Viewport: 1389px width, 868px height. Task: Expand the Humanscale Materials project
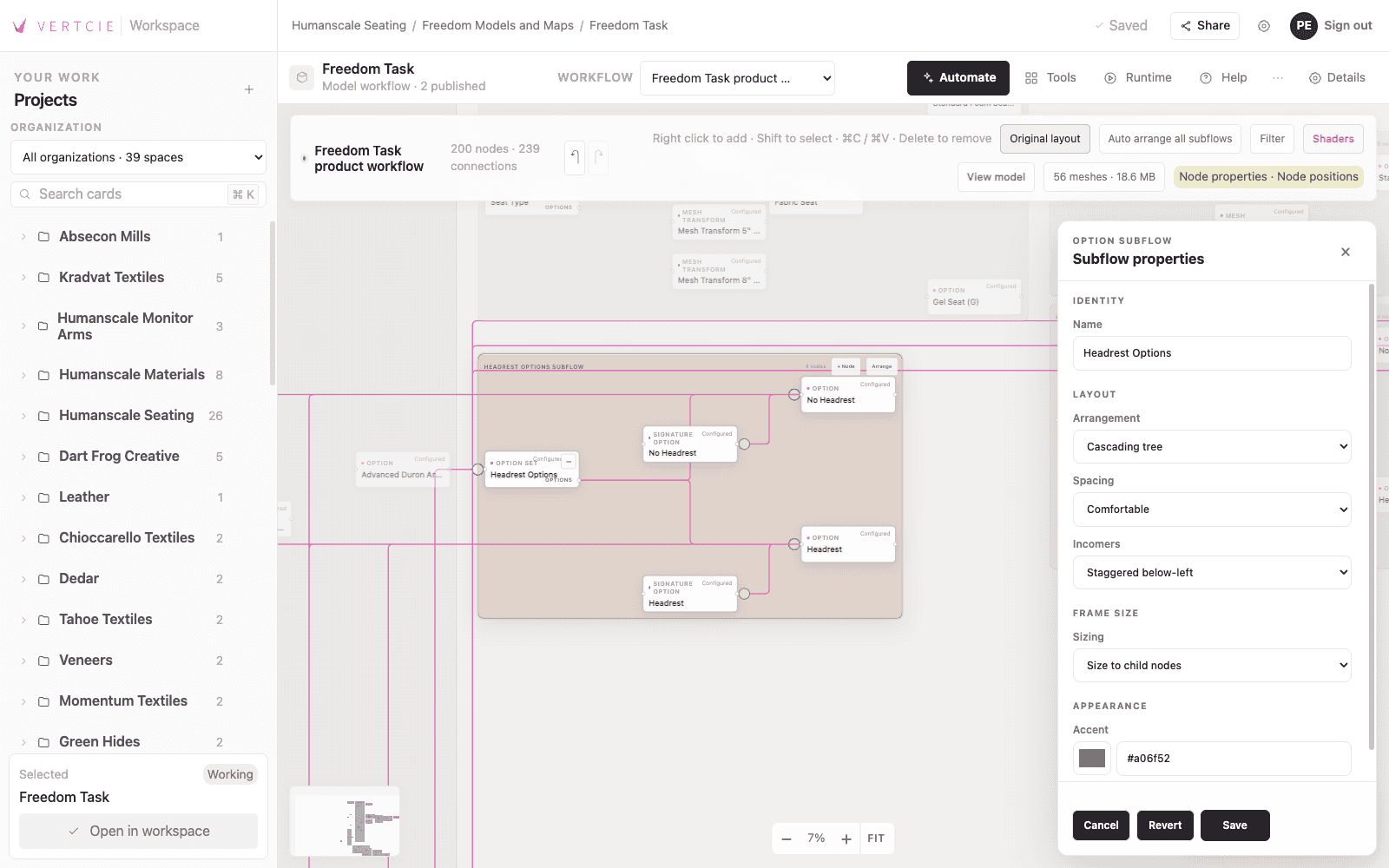tap(24, 375)
